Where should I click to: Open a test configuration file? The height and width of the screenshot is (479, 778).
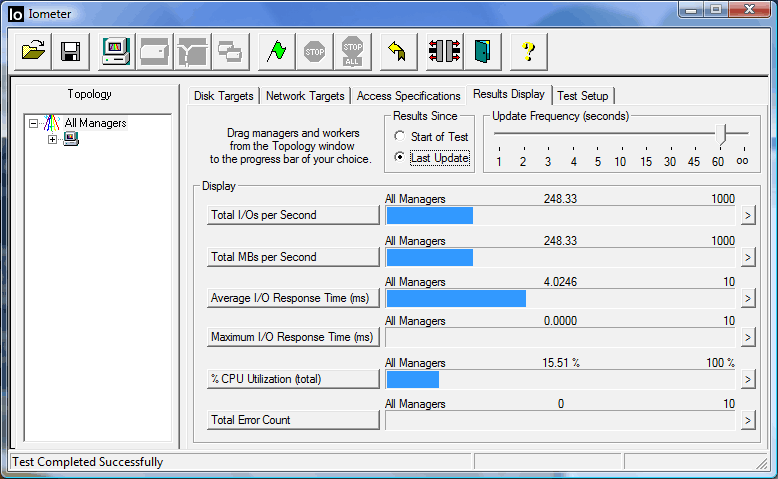[33, 51]
